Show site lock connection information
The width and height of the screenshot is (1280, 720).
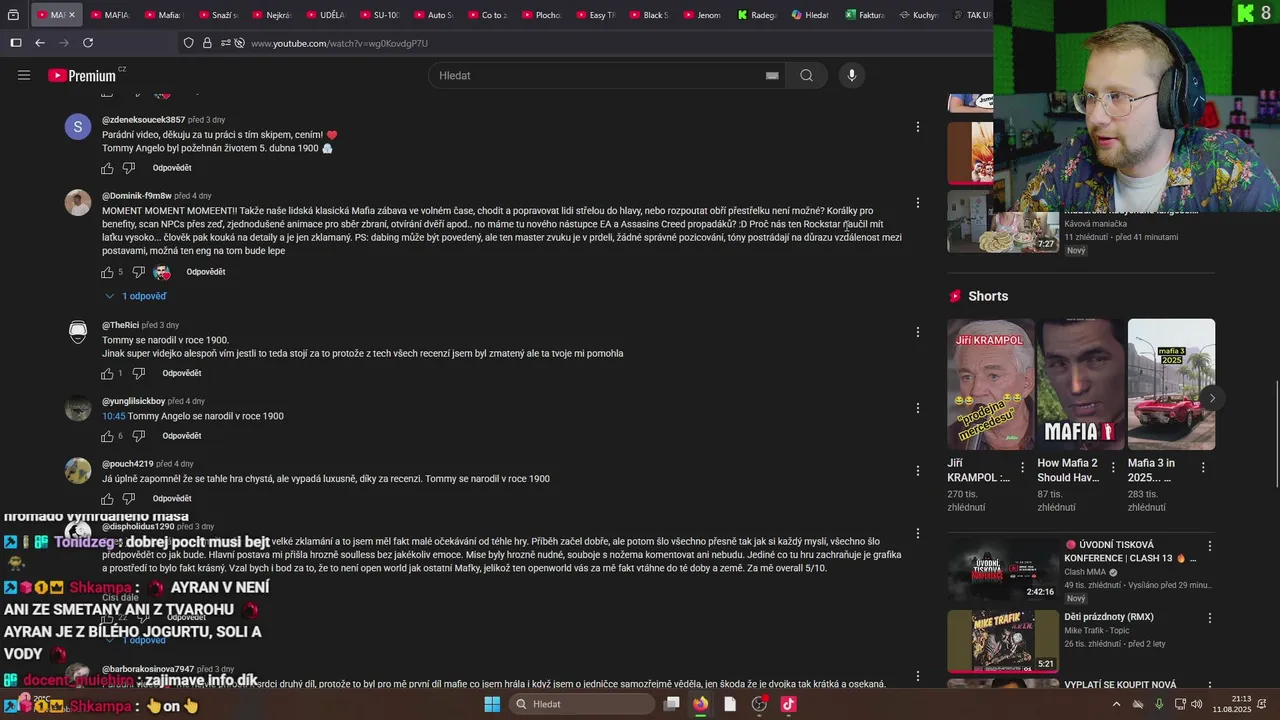[x=207, y=43]
